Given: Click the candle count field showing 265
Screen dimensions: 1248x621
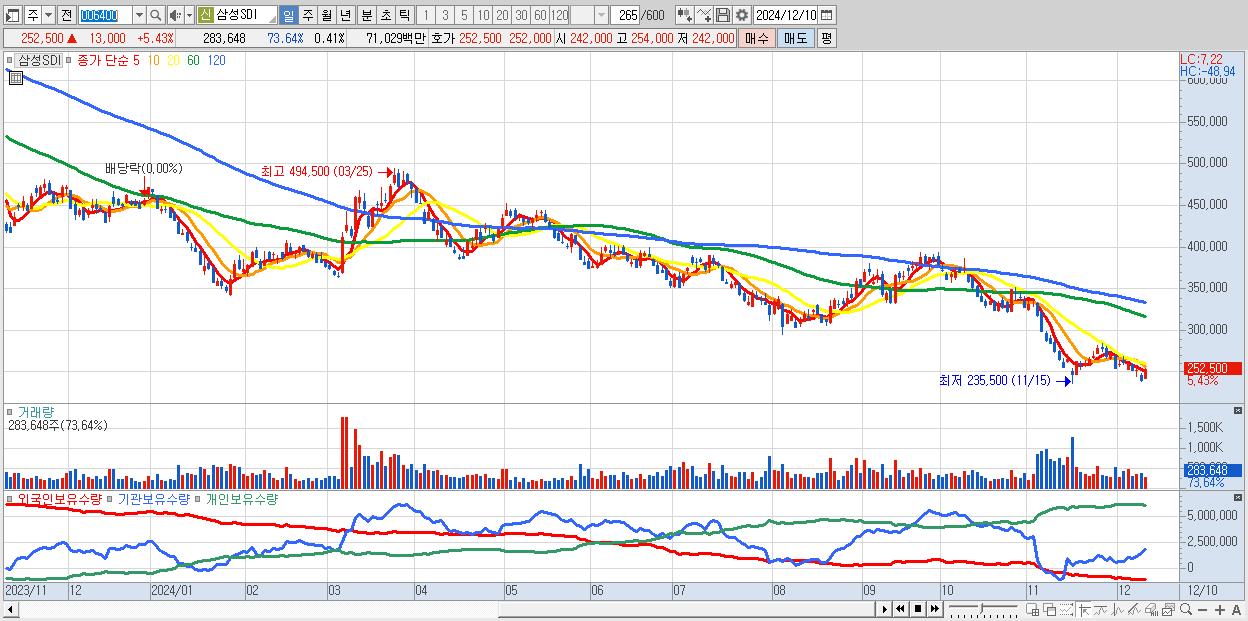Looking at the screenshot, I should click(626, 15).
